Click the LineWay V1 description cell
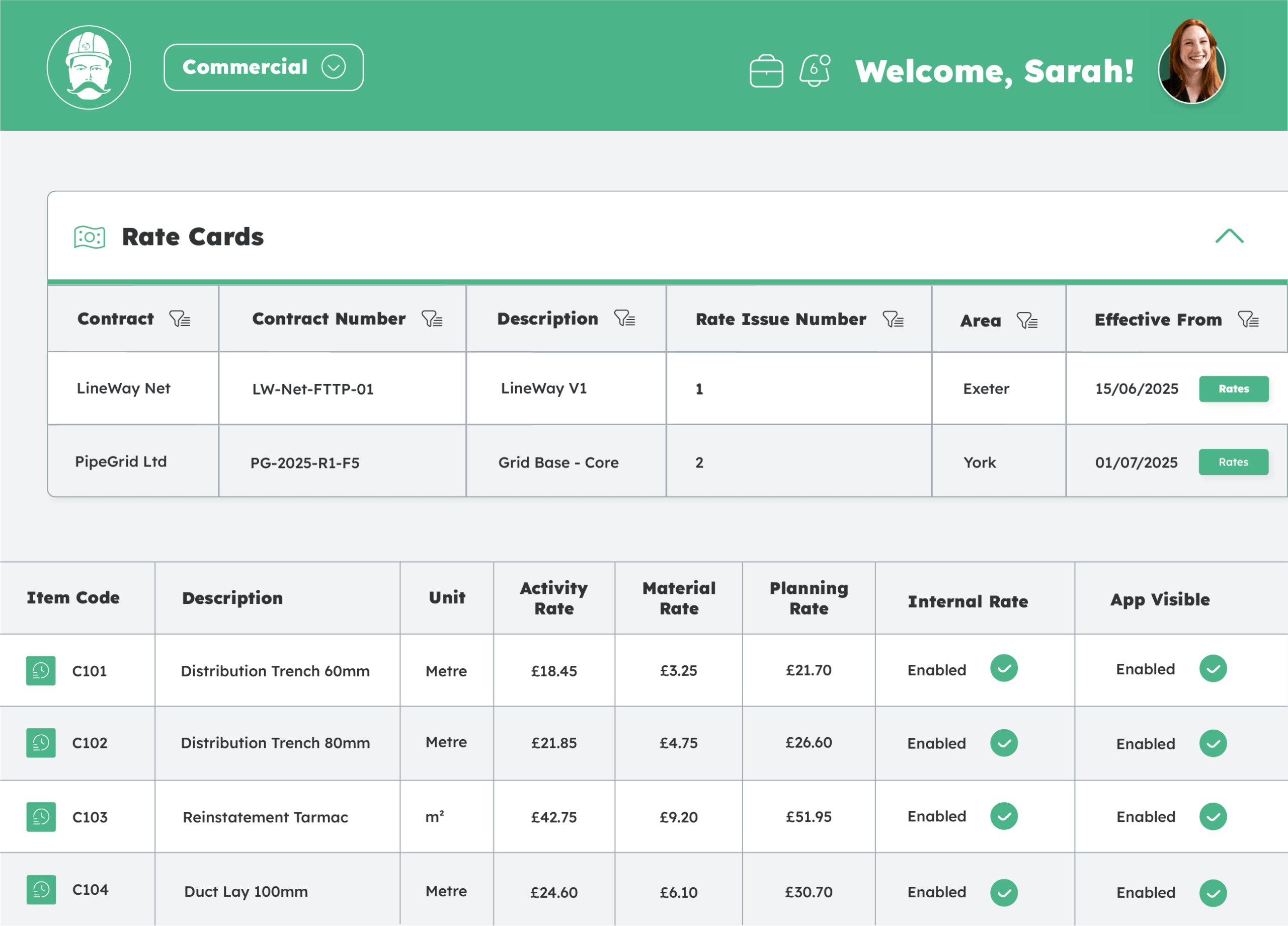Viewport: 1288px width, 926px height. click(x=566, y=389)
